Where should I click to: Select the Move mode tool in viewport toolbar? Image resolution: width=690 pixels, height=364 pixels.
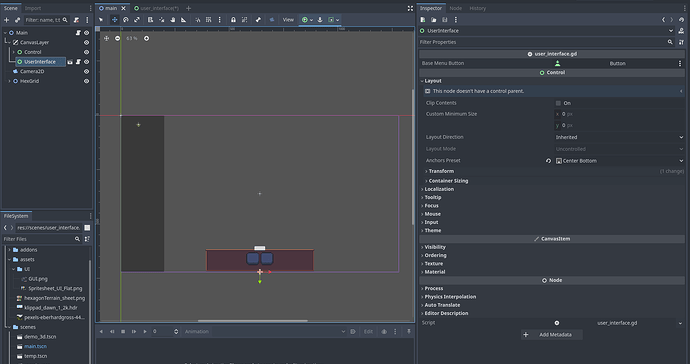[x=114, y=20]
